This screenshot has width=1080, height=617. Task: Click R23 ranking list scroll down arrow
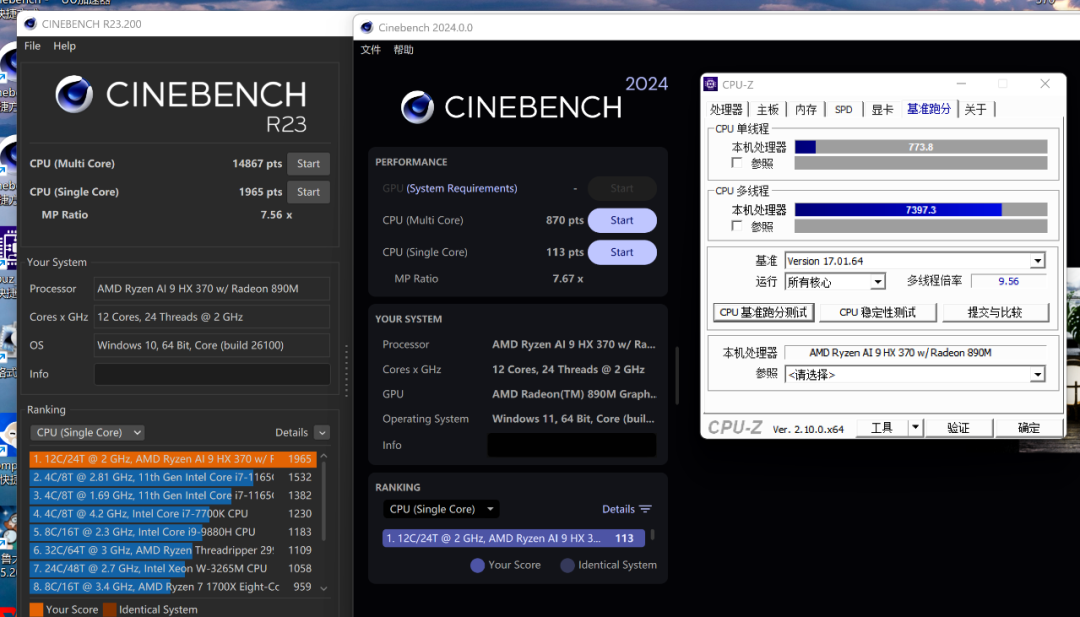(324, 588)
